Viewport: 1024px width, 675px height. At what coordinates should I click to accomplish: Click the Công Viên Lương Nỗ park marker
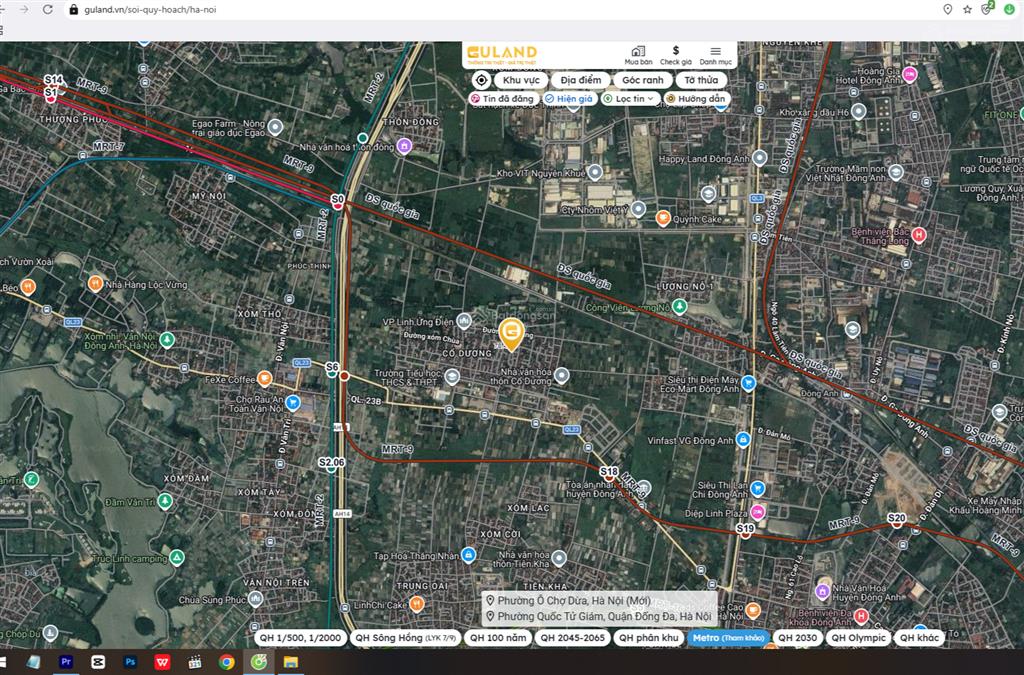[x=680, y=306]
